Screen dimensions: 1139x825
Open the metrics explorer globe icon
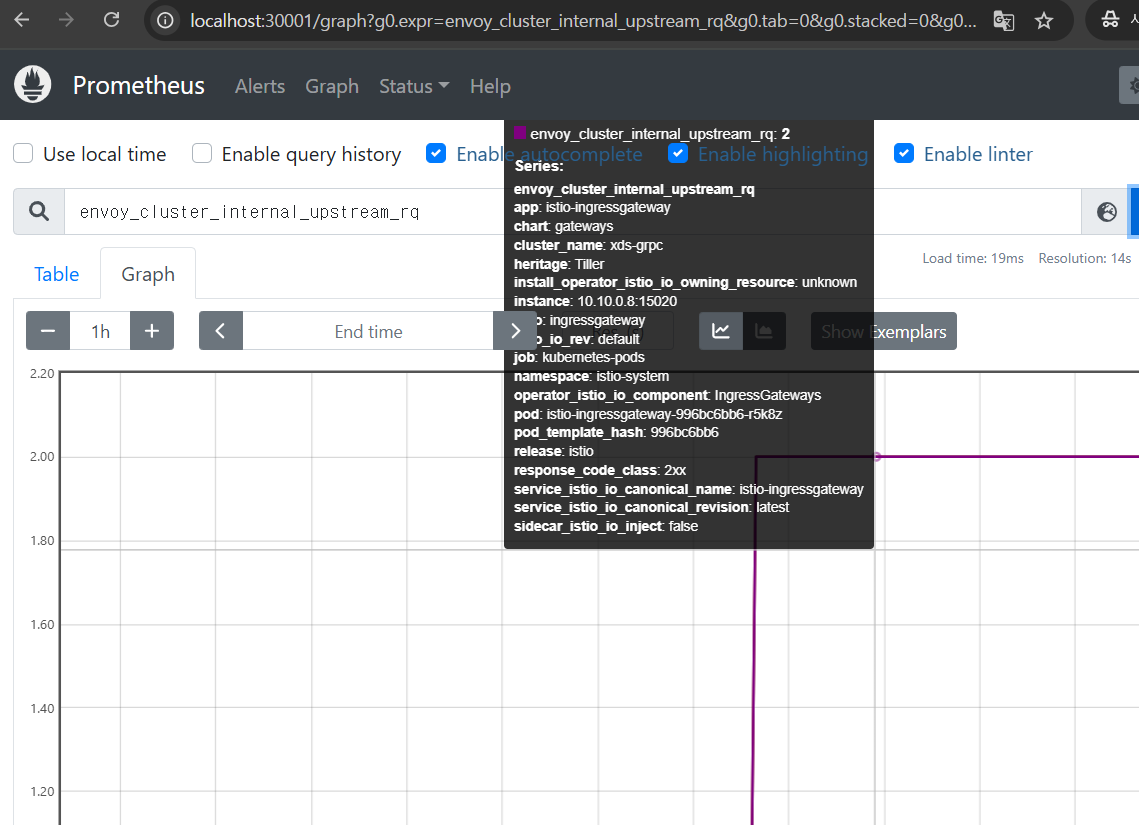(1106, 211)
